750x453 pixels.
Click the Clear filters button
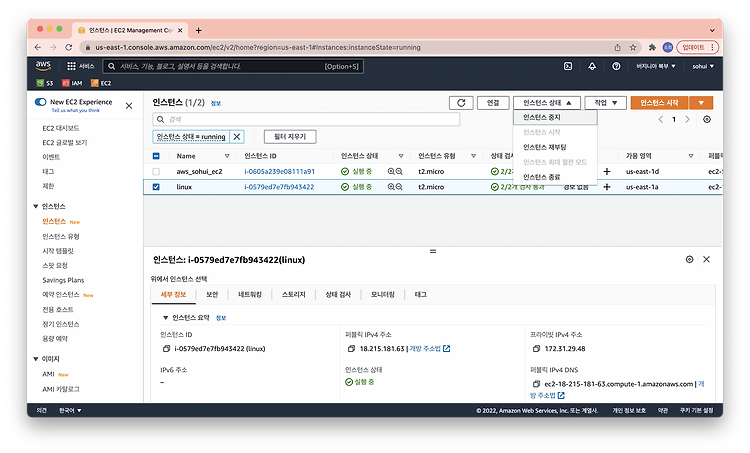[x=290, y=137]
